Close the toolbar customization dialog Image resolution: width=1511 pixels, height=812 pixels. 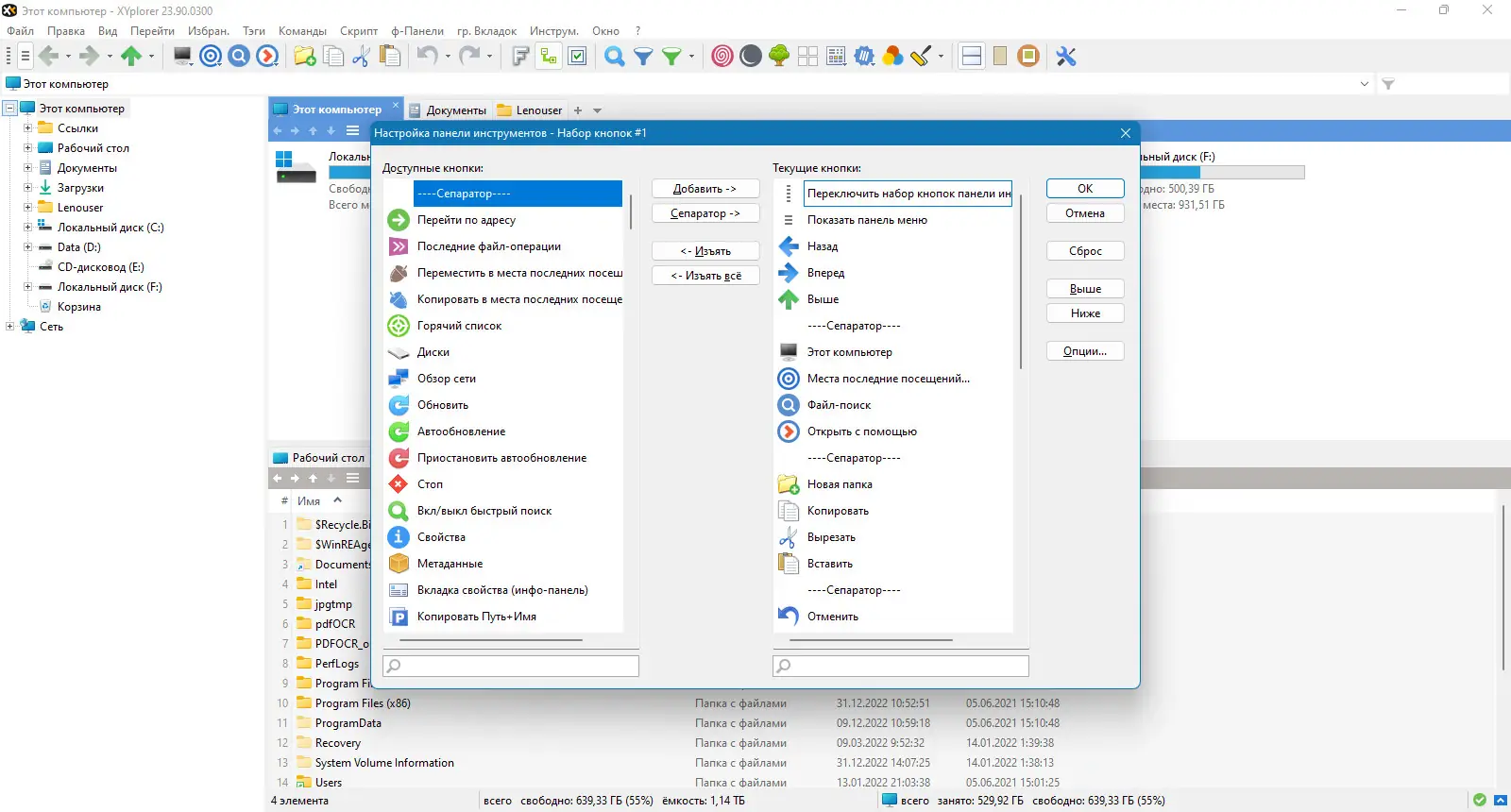coord(1126,133)
